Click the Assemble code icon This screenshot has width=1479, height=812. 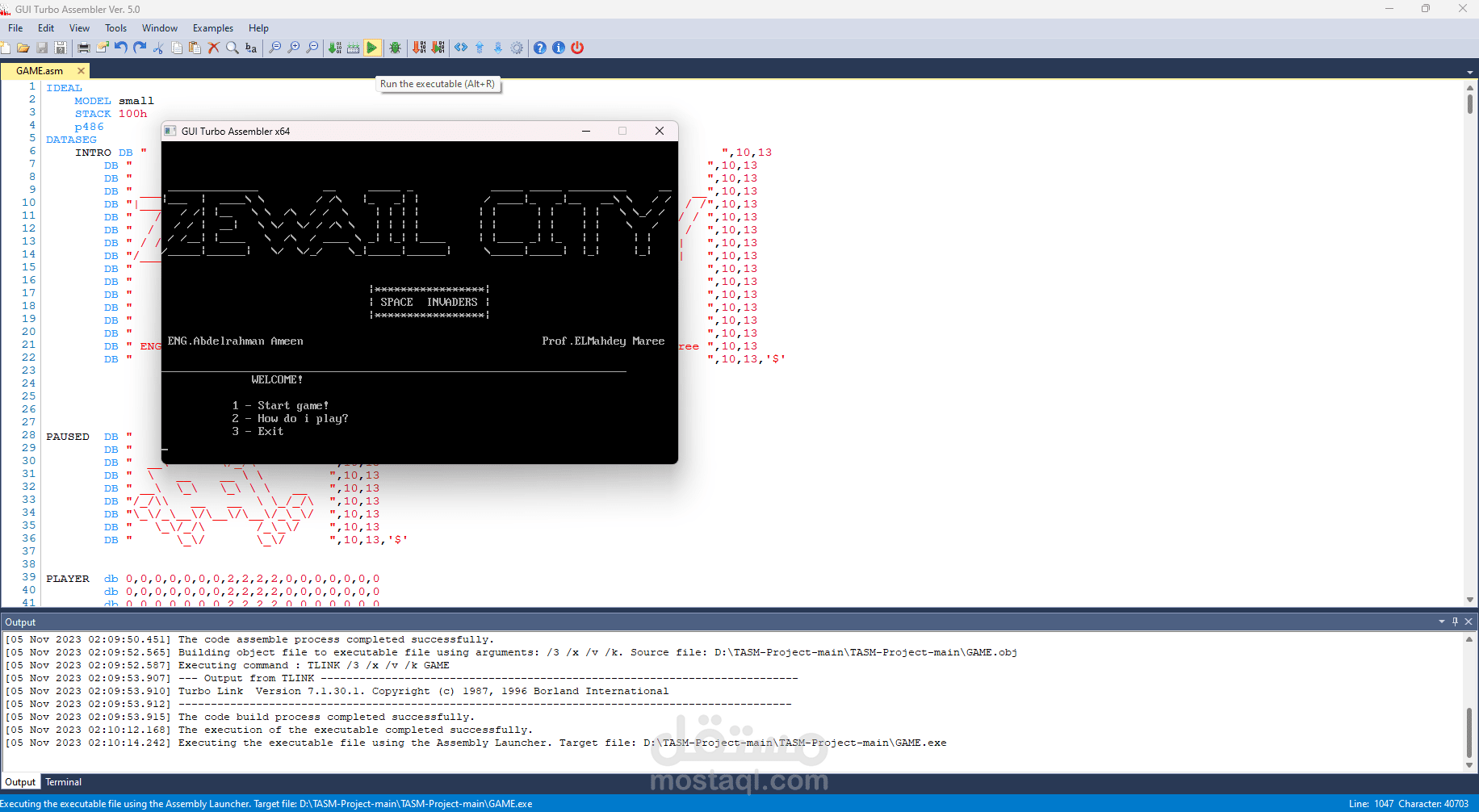[335, 48]
